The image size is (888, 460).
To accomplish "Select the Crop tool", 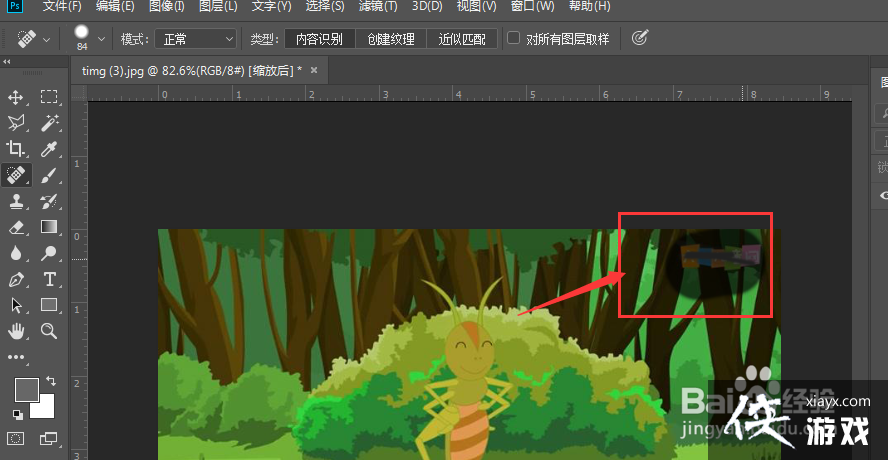I will 16,149.
